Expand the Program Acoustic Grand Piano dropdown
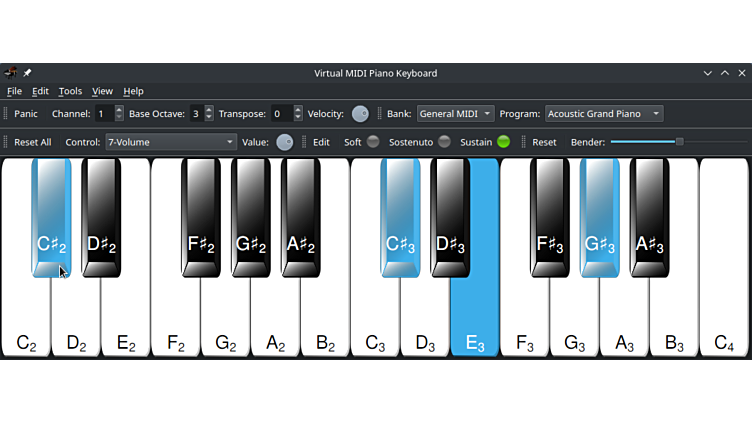 604,114
